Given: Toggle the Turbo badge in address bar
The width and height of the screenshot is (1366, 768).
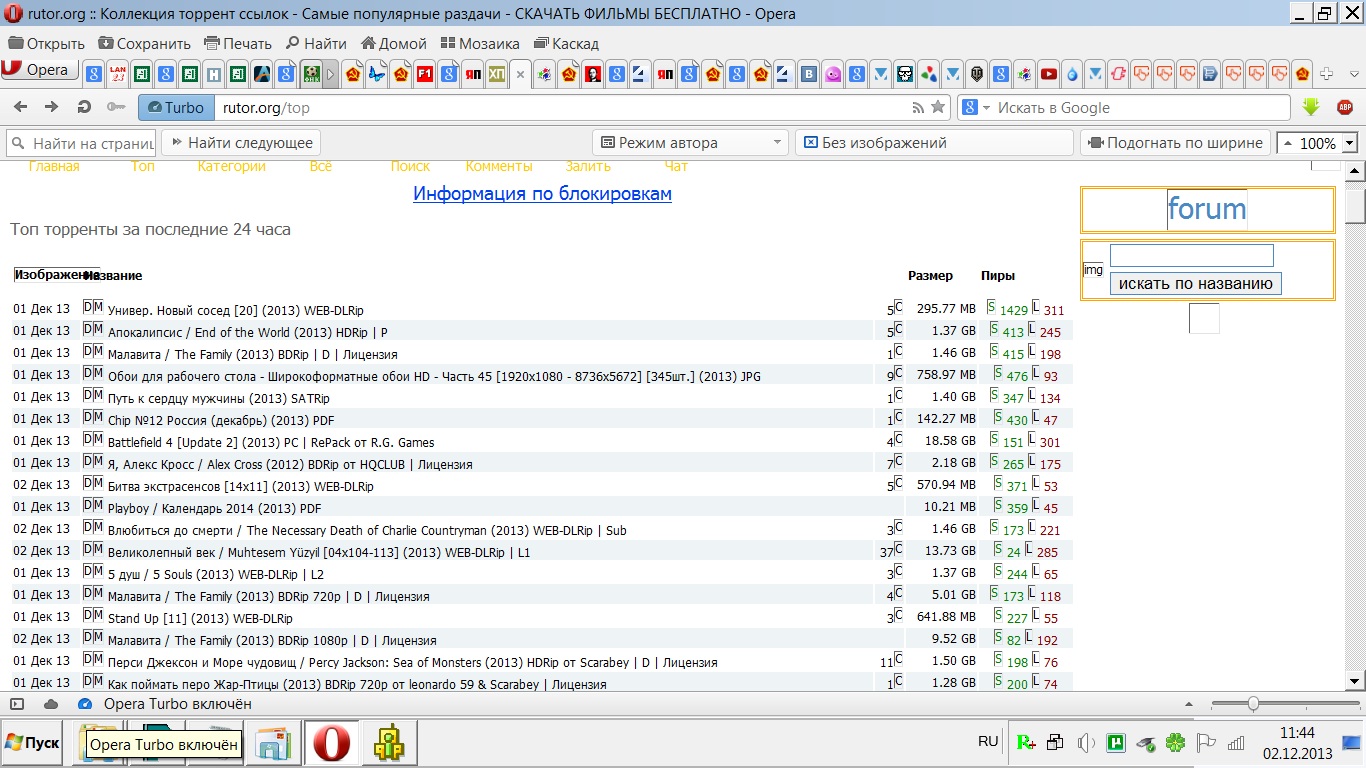Looking at the screenshot, I should (176, 108).
